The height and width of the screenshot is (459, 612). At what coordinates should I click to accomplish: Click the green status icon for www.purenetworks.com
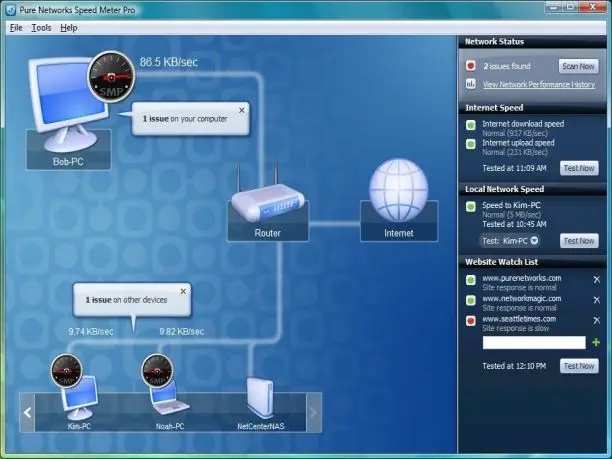click(x=471, y=280)
